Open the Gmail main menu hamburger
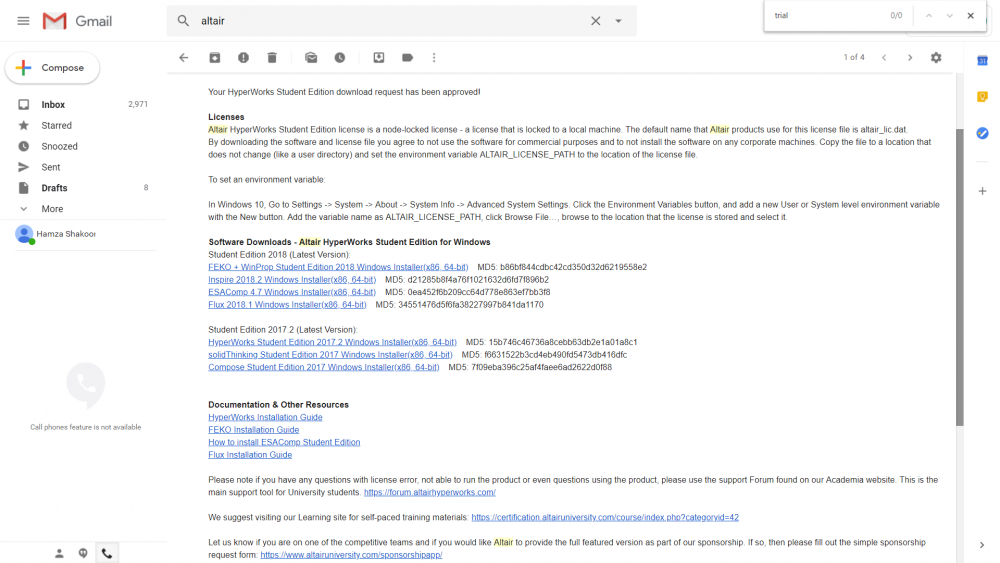1000x563 pixels. point(23,21)
